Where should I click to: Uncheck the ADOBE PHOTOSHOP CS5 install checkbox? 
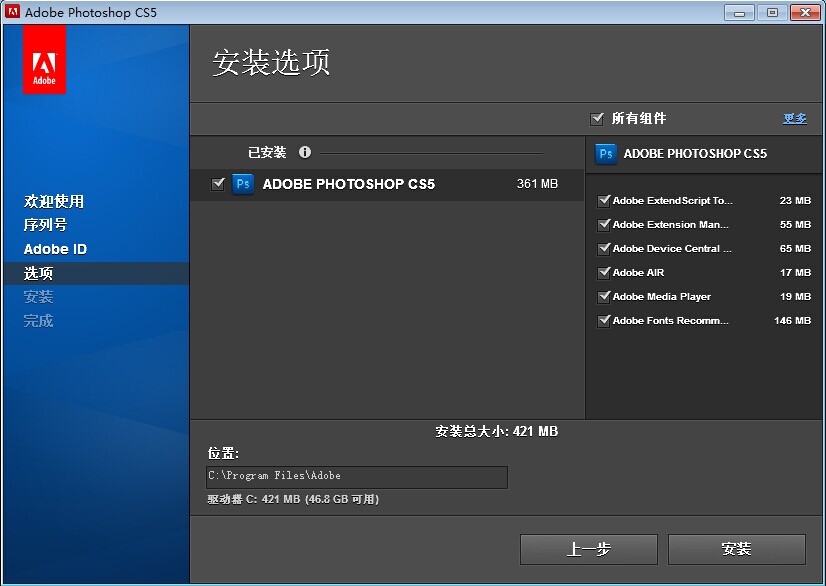pos(218,184)
